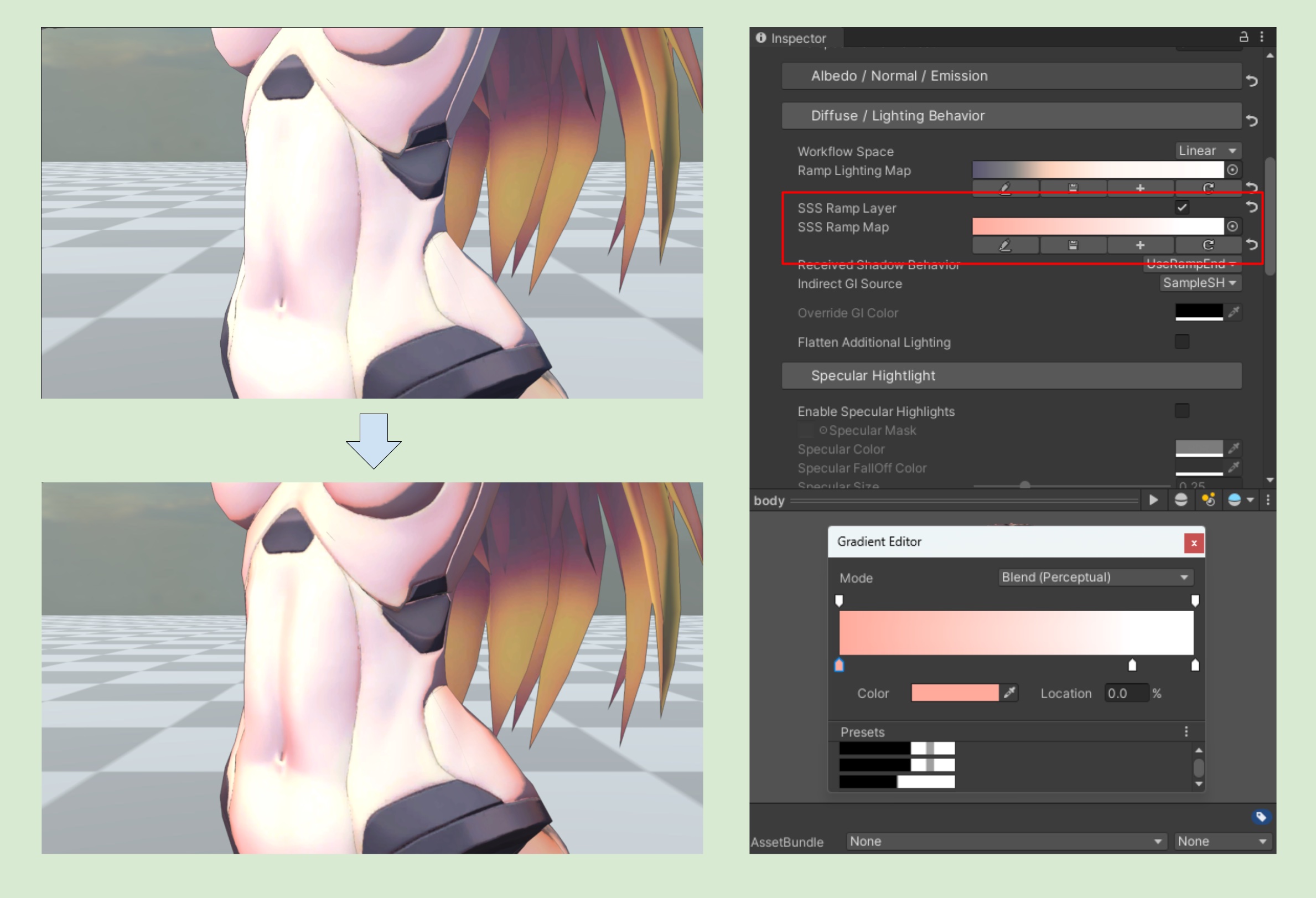Click the refresh icon under SSS Ramp Map

pyautogui.click(x=1208, y=245)
